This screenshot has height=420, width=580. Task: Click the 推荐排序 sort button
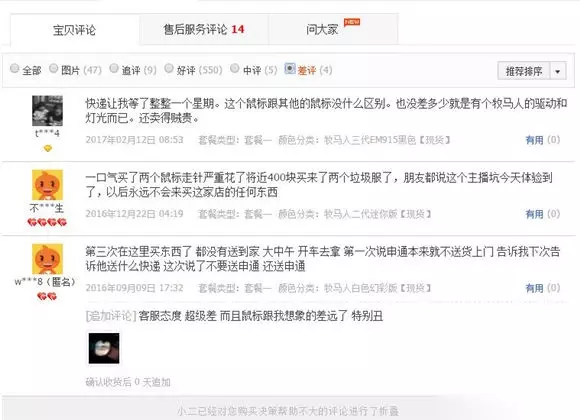[x=524, y=71]
